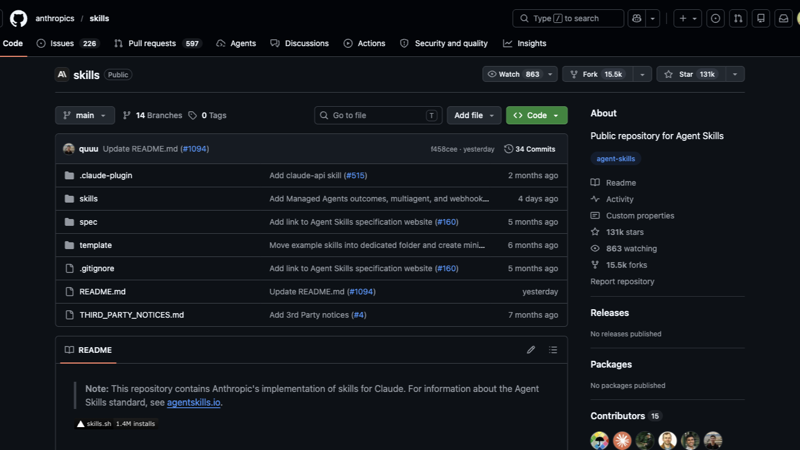Open the issues icon in top header
Image resolution: width=800 pixels, height=450 pixels.
(x=715, y=18)
